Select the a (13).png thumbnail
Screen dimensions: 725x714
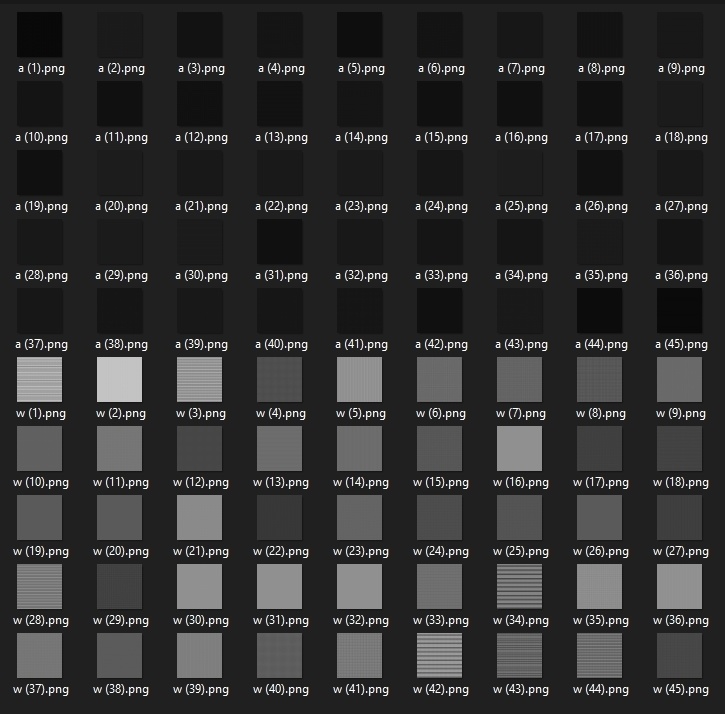click(279, 104)
